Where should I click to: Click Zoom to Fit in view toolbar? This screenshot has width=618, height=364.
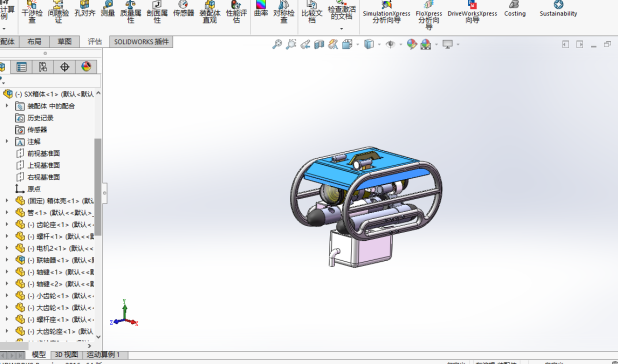tap(277, 44)
